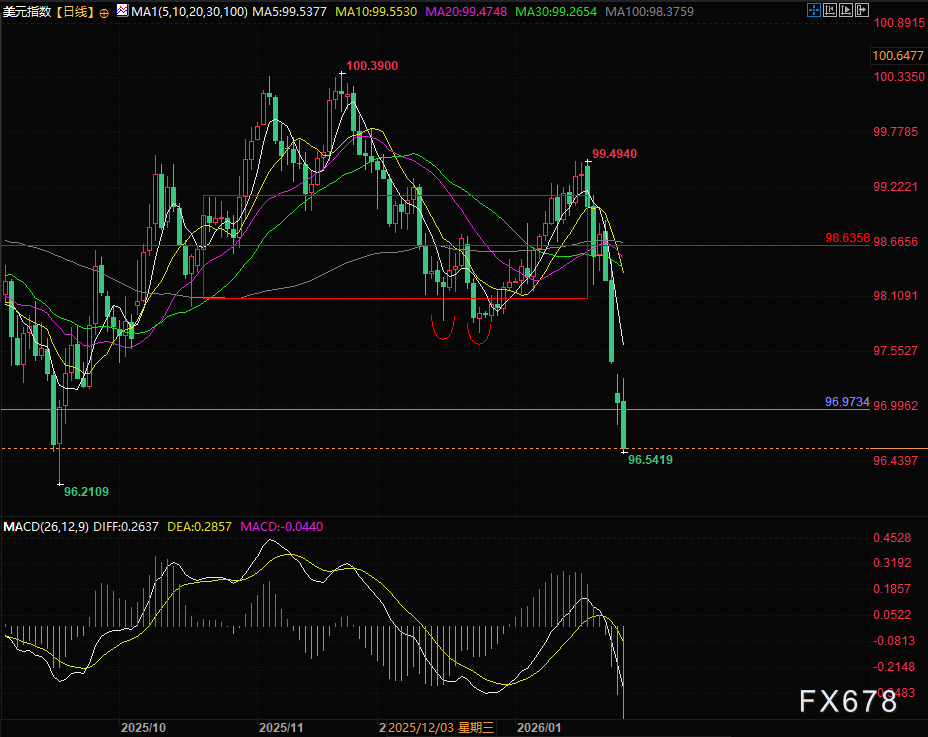
Task: Open the MA indicator chart icon
Action: (121, 12)
